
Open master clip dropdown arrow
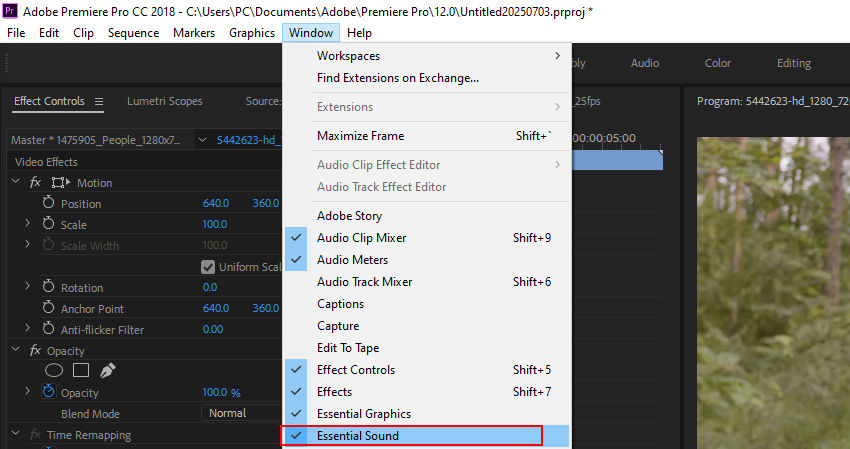[202, 140]
